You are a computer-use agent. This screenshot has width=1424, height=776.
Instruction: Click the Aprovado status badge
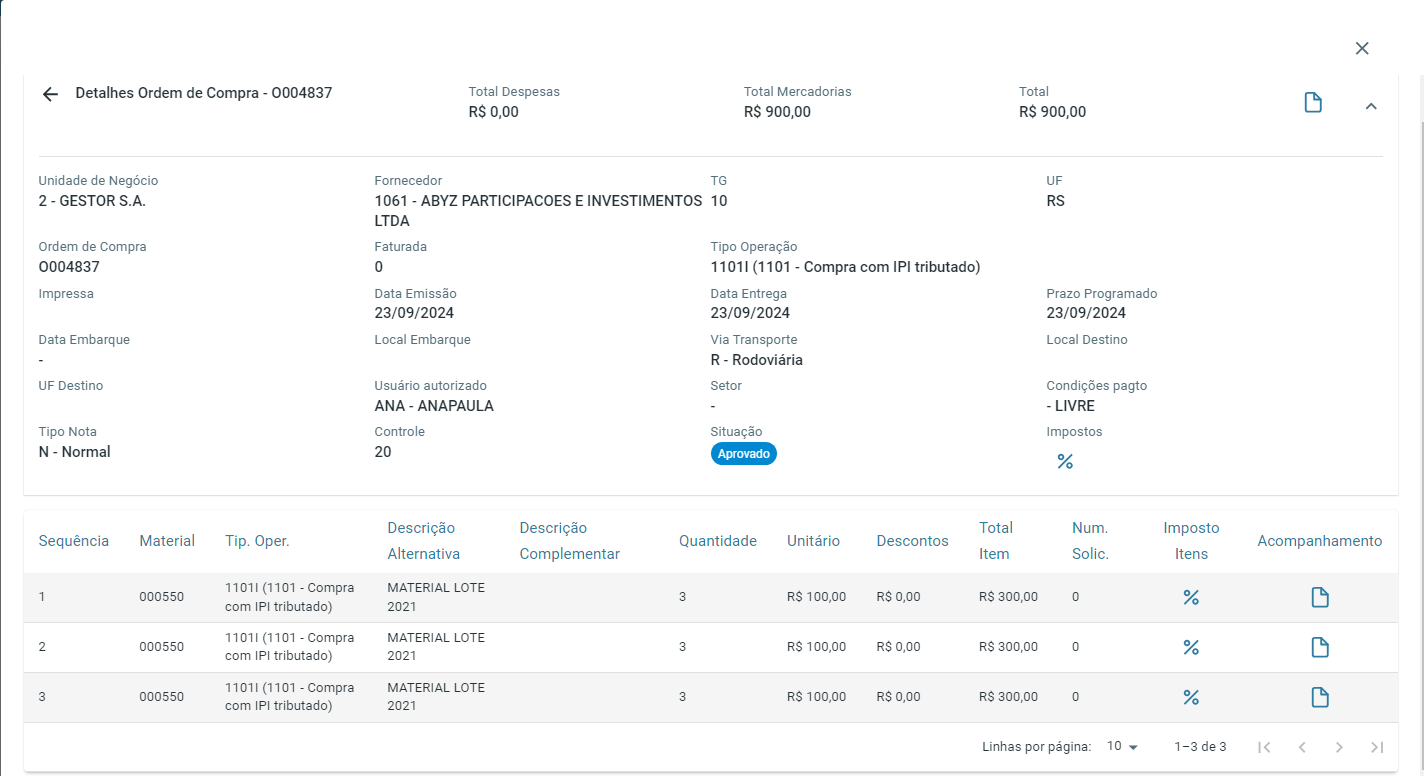pos(743,454)
